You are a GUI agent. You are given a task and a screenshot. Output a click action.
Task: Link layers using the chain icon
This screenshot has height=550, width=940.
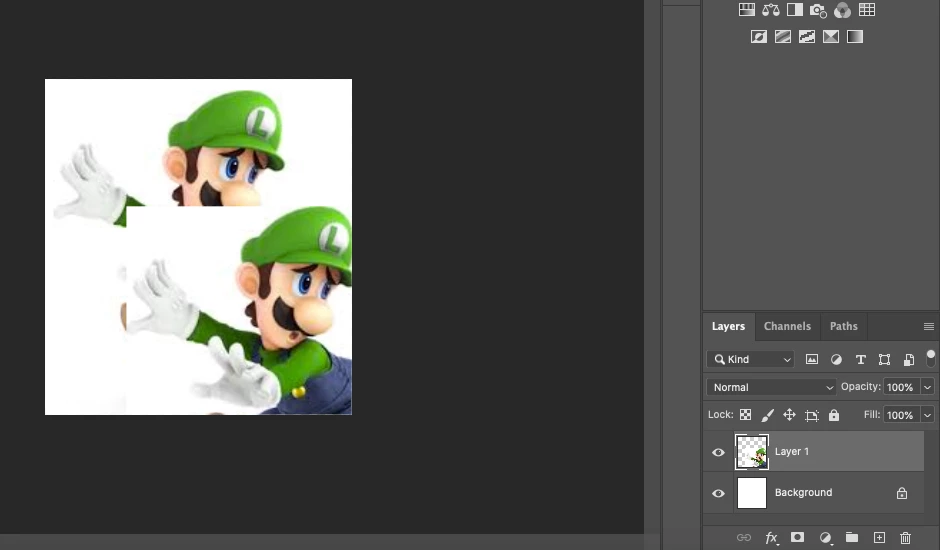pyautogui.click(x=743, y=537)
